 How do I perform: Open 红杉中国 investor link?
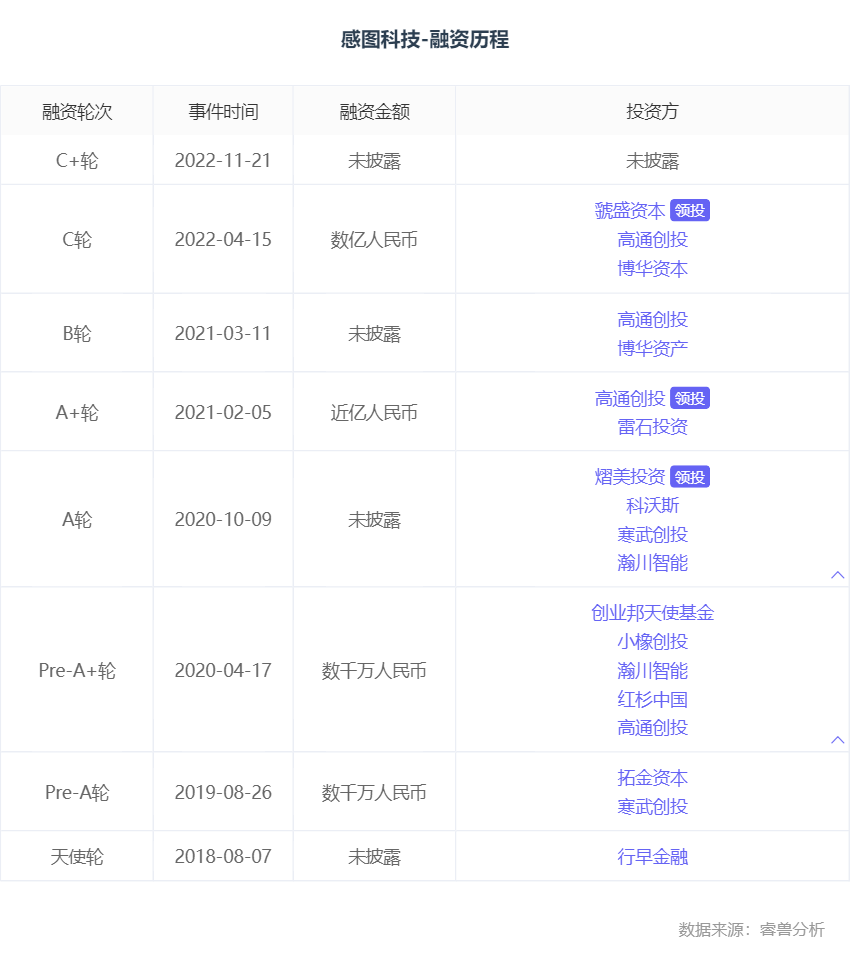pos(652,699)
